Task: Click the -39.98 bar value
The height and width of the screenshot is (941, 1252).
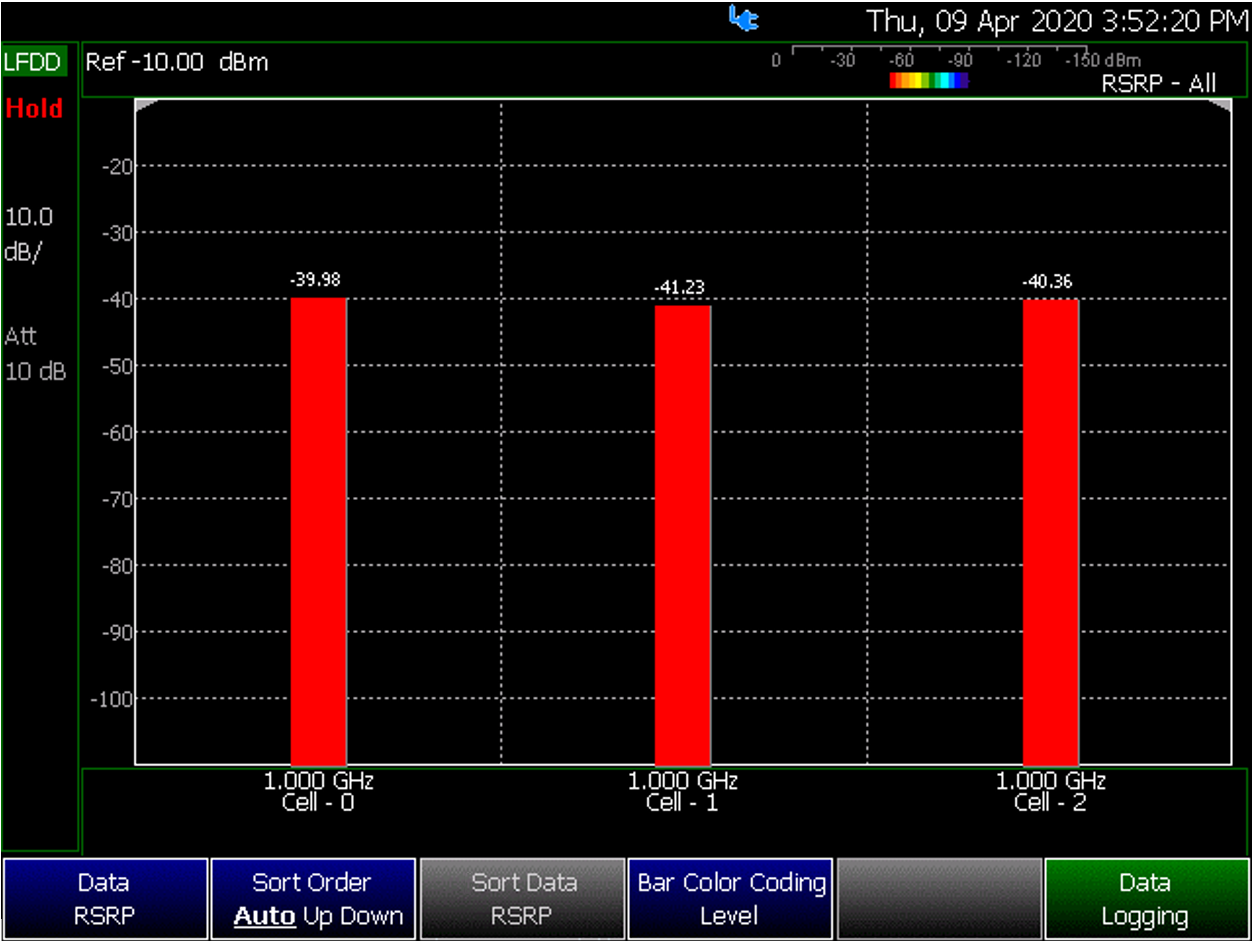Action: coord(314,281)
